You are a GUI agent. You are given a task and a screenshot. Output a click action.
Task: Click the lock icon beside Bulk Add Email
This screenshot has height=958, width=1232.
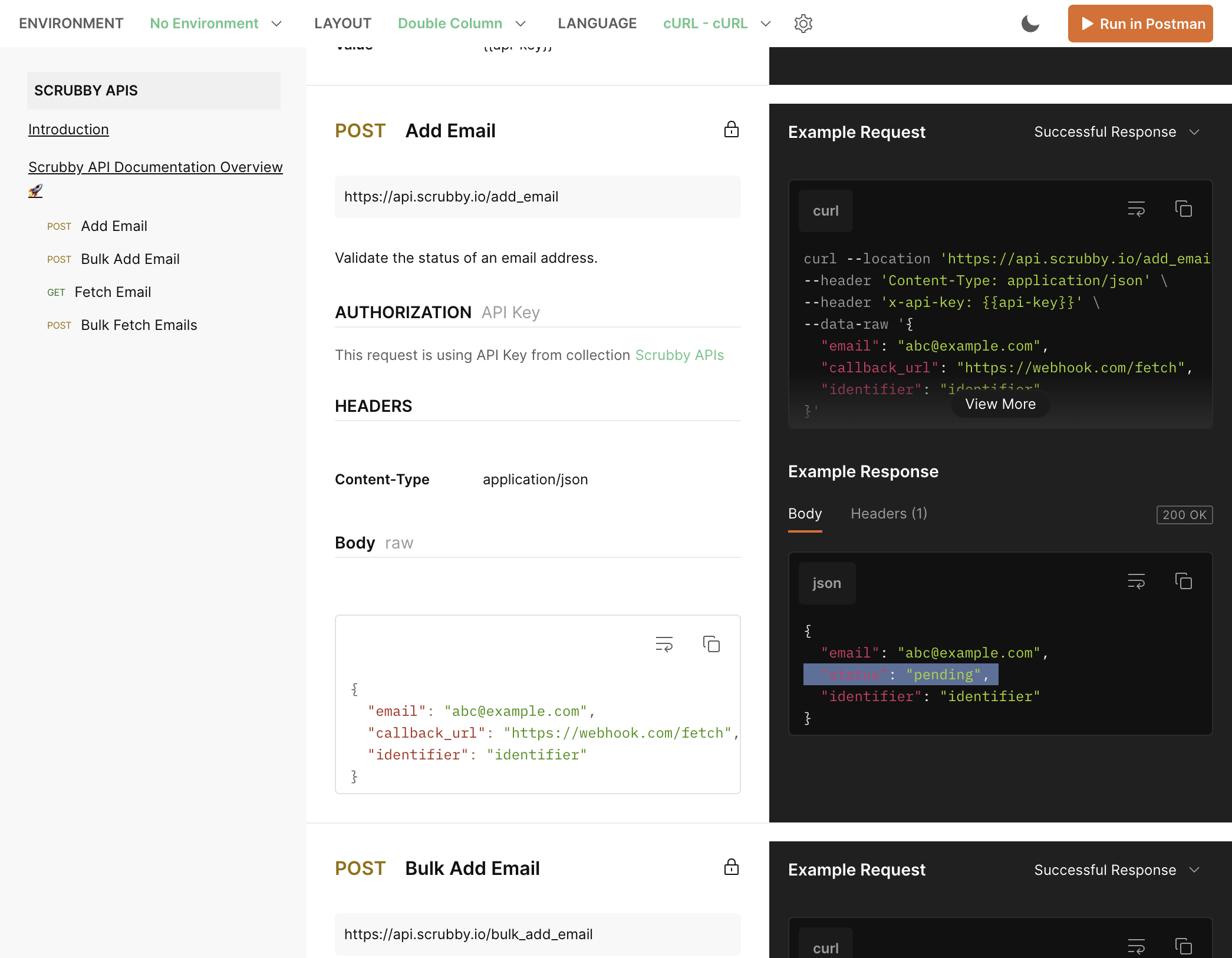click(731, 867)
